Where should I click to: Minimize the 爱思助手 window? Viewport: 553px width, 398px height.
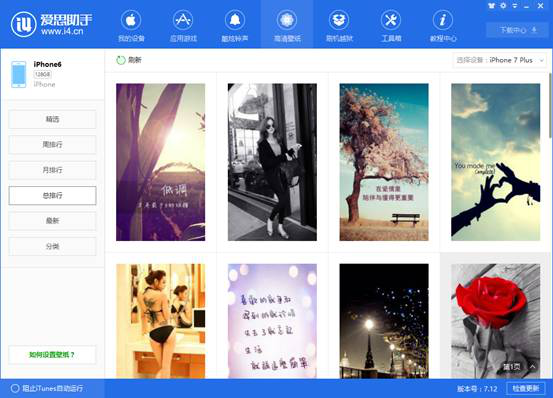pyautogui.click(x=527, y=6)
